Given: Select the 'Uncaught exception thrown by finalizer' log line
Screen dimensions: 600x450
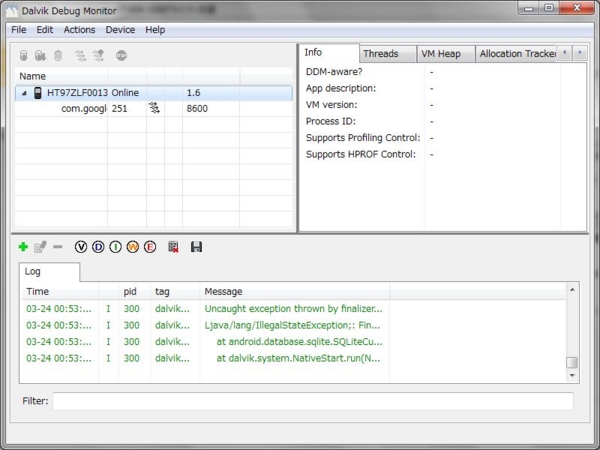Looking at the screenshot, I should 294,309.
